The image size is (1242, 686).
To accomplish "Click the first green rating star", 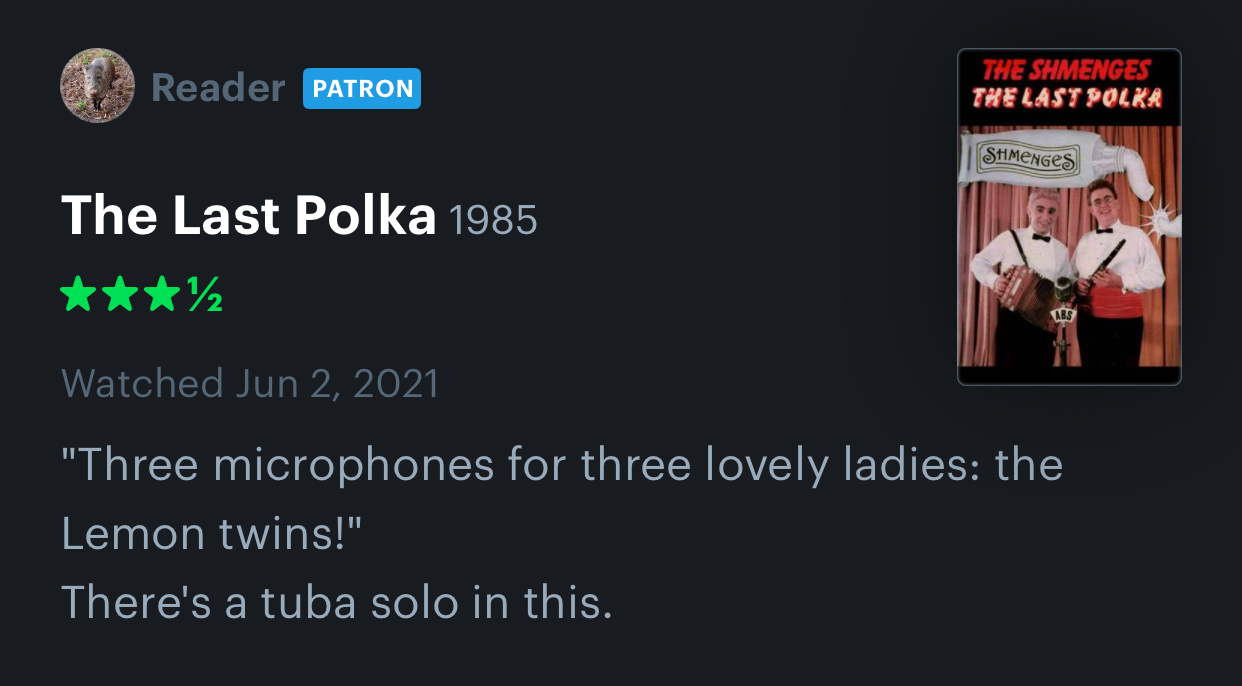I will (x=76, y=296).
